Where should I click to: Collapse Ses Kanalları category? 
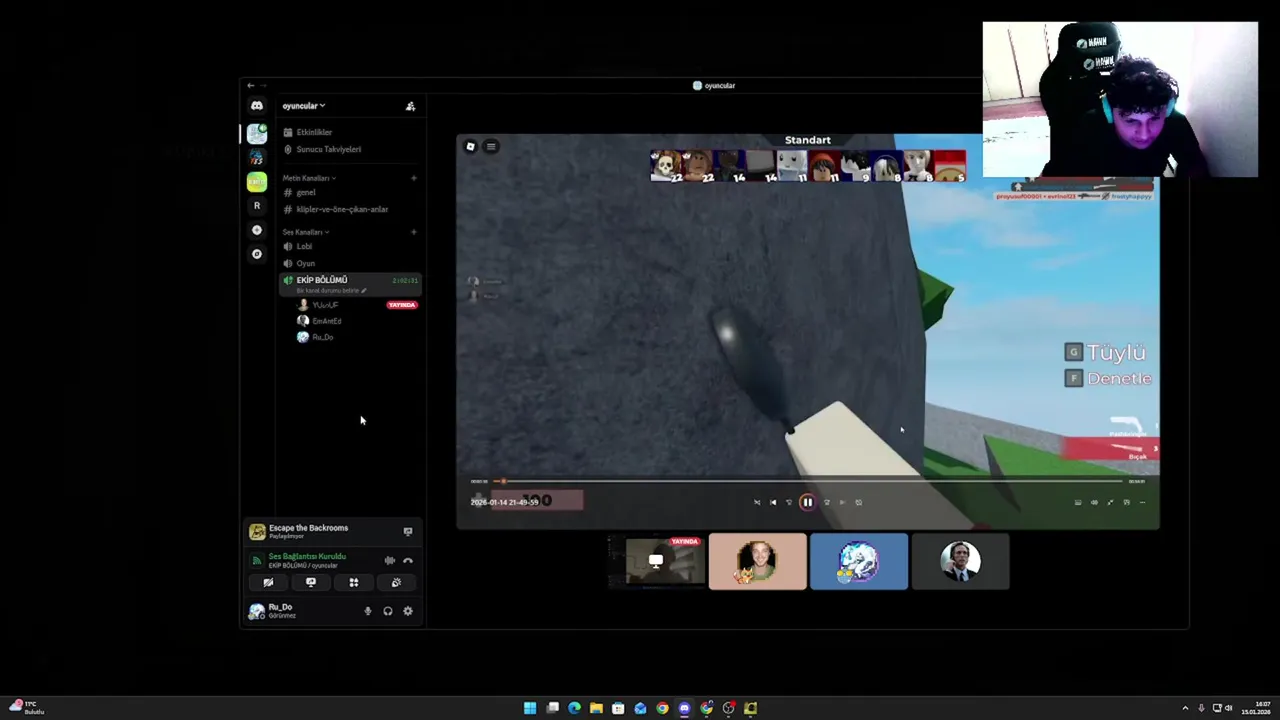(x=305, y=232)
